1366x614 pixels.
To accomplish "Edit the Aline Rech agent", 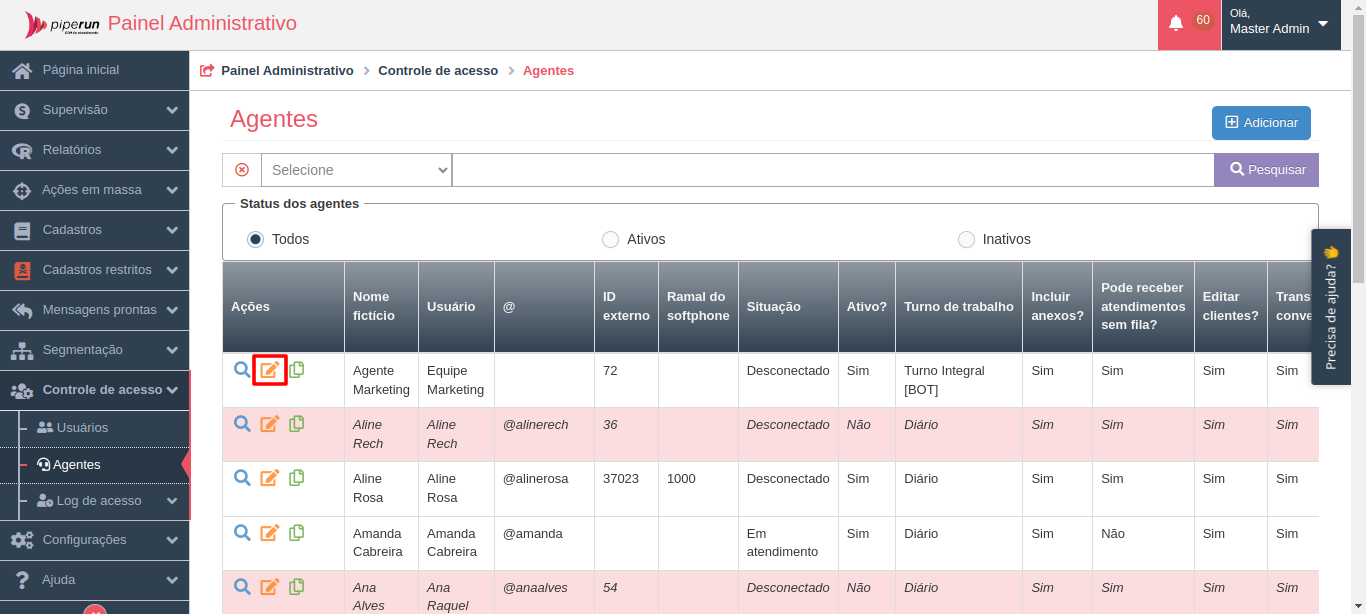I will pos(270,424).
